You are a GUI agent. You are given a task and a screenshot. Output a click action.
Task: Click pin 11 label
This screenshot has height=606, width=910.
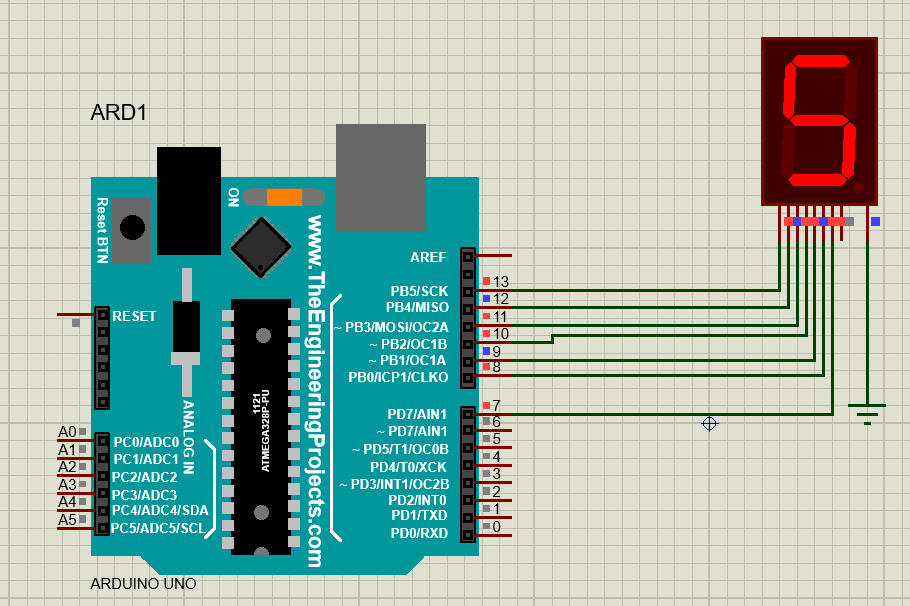coord(500,316)
